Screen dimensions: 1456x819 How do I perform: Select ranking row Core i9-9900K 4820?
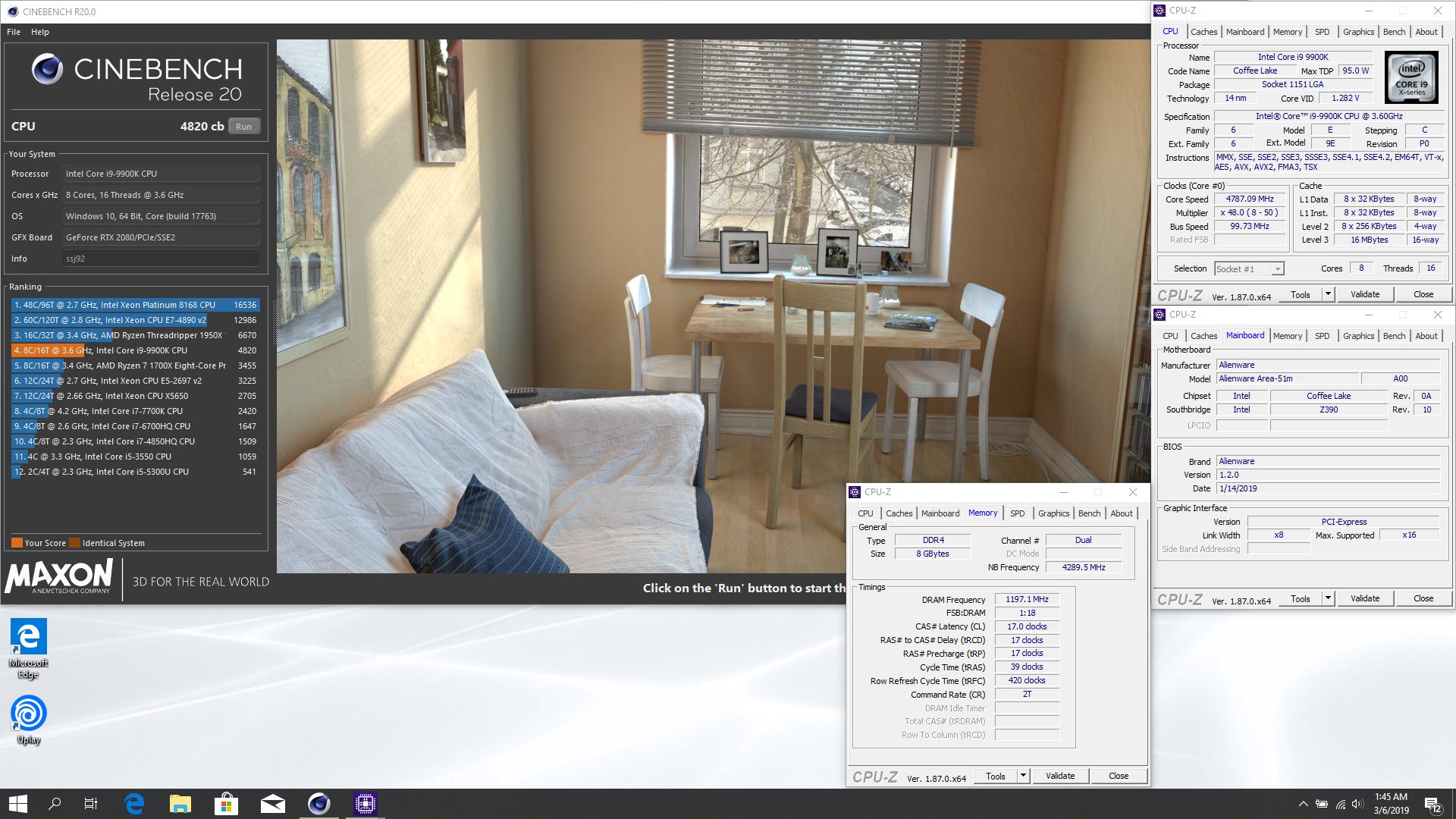[x=135, y=350]
